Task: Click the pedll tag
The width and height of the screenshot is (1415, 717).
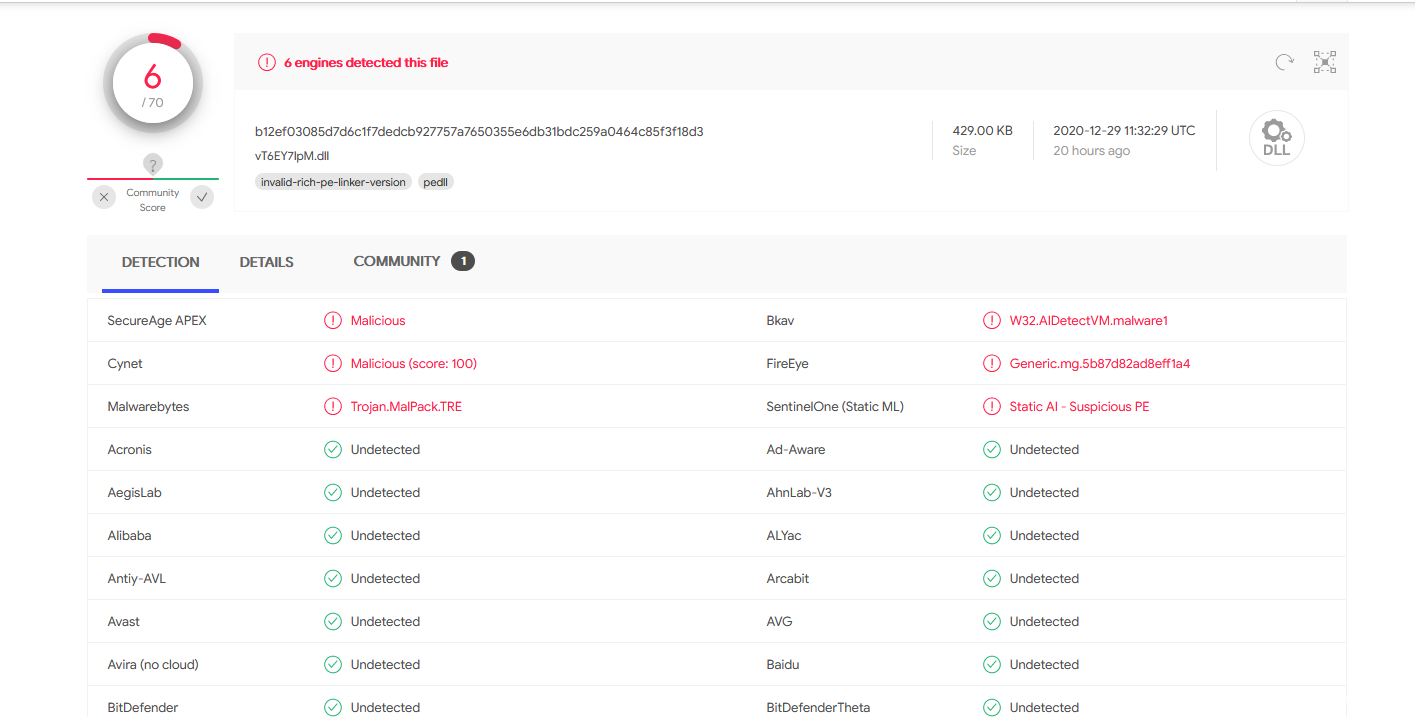Action: tap(436, 182)
